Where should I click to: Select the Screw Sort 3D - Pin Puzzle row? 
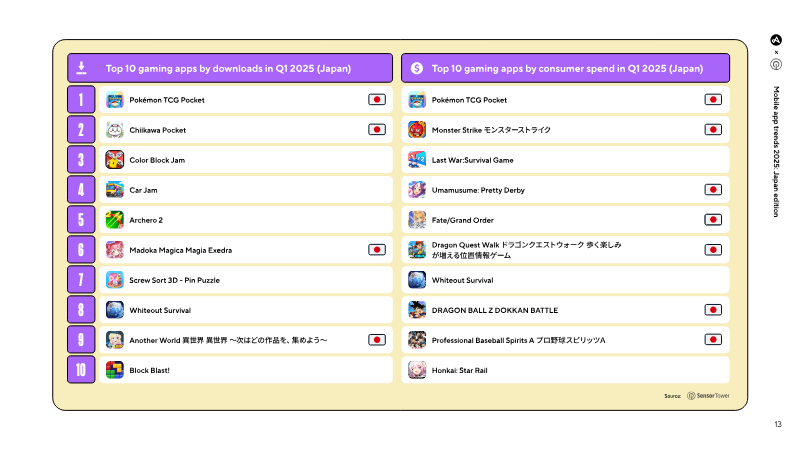245,280
